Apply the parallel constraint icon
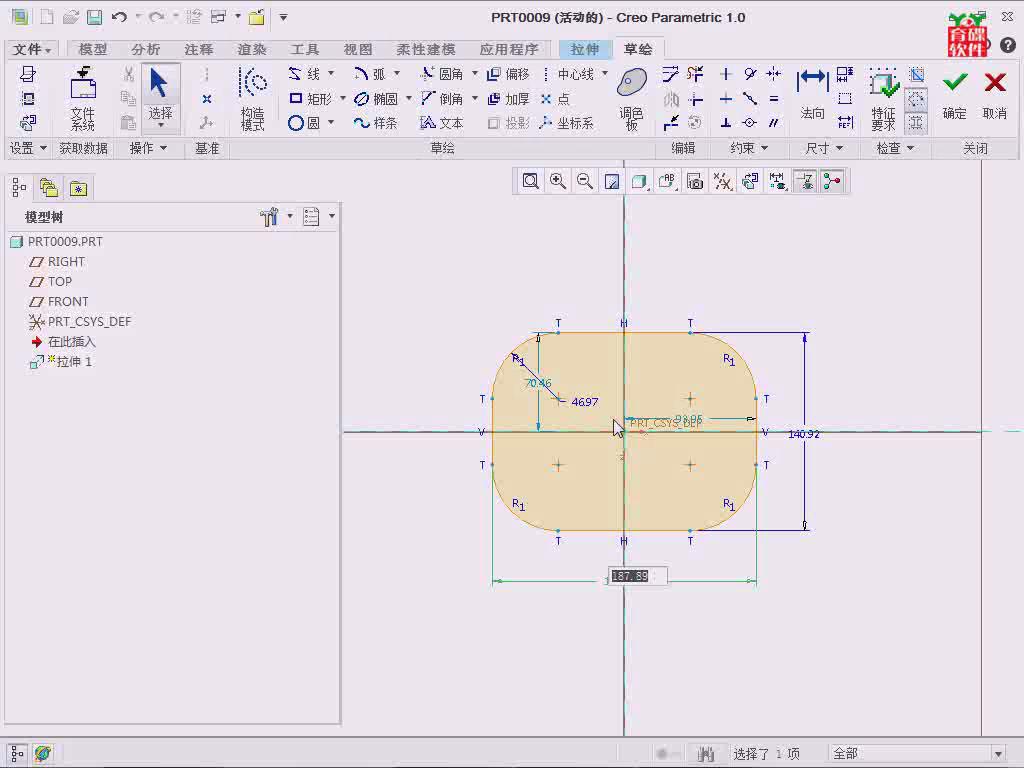Screen dimensions: 1024x768 [x=774, y=123]
